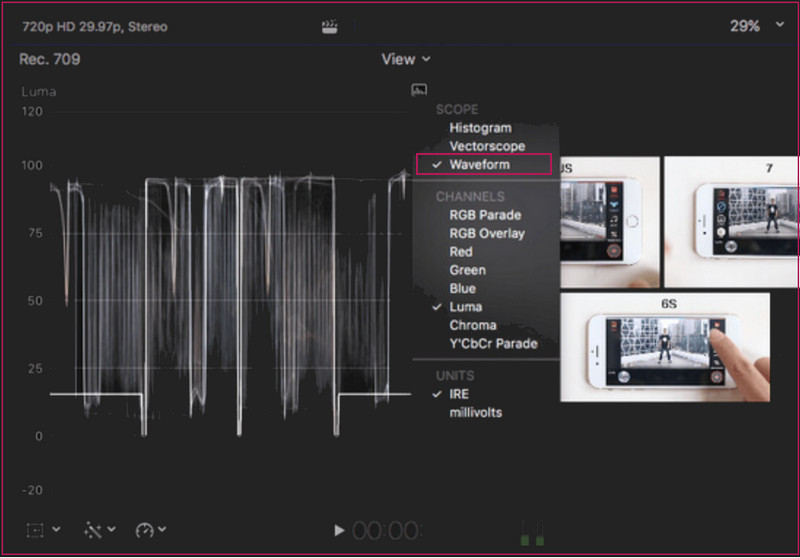Screen dimensions: 800x558
Task: Click the phone thumbnail labeled 7
Action: (x=731, y=222)
